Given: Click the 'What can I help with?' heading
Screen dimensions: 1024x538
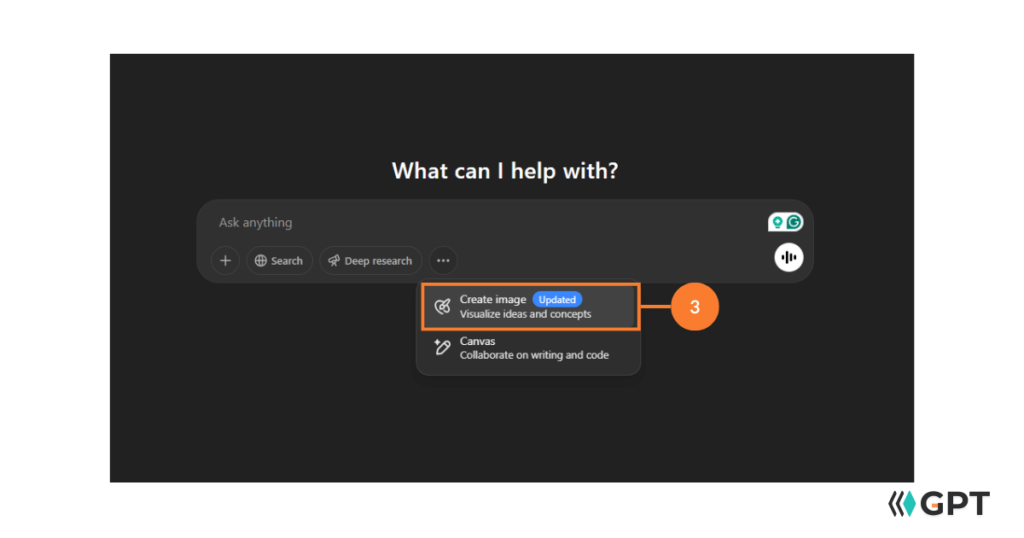Looking at the screenshot, I should [x=505, y=171].
